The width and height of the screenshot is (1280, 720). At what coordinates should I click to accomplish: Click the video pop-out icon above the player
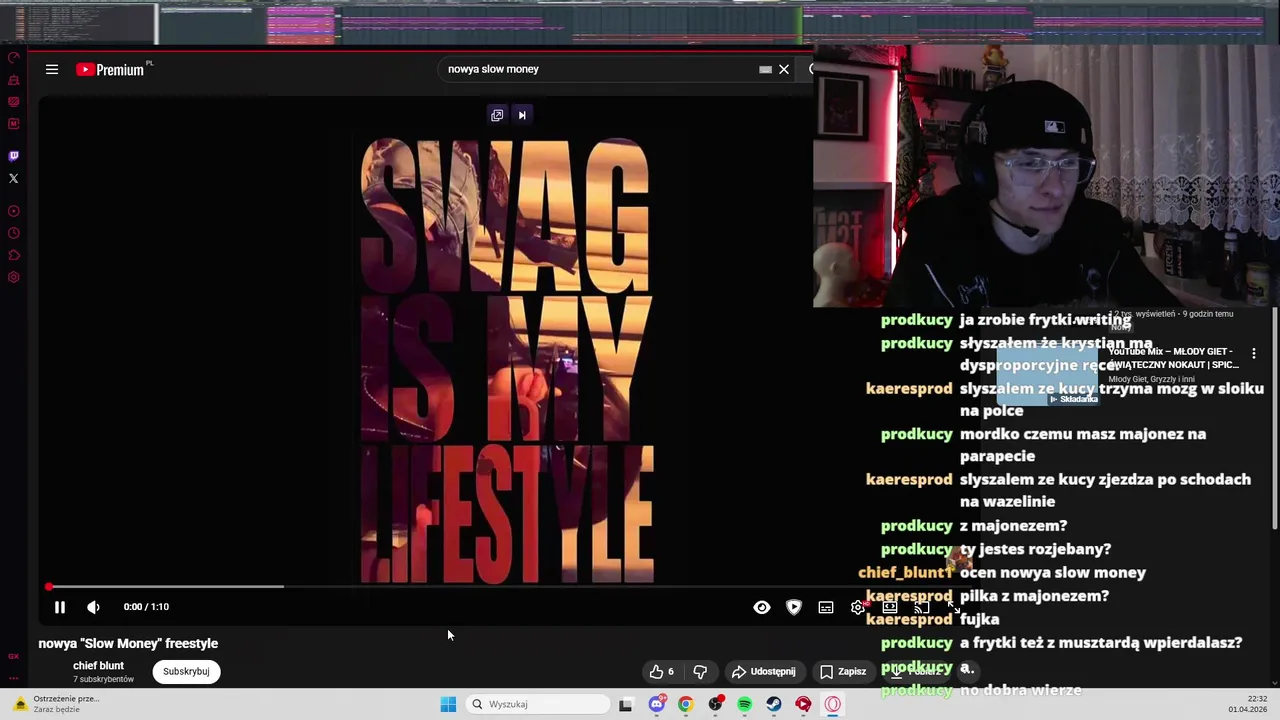[497, 115]
